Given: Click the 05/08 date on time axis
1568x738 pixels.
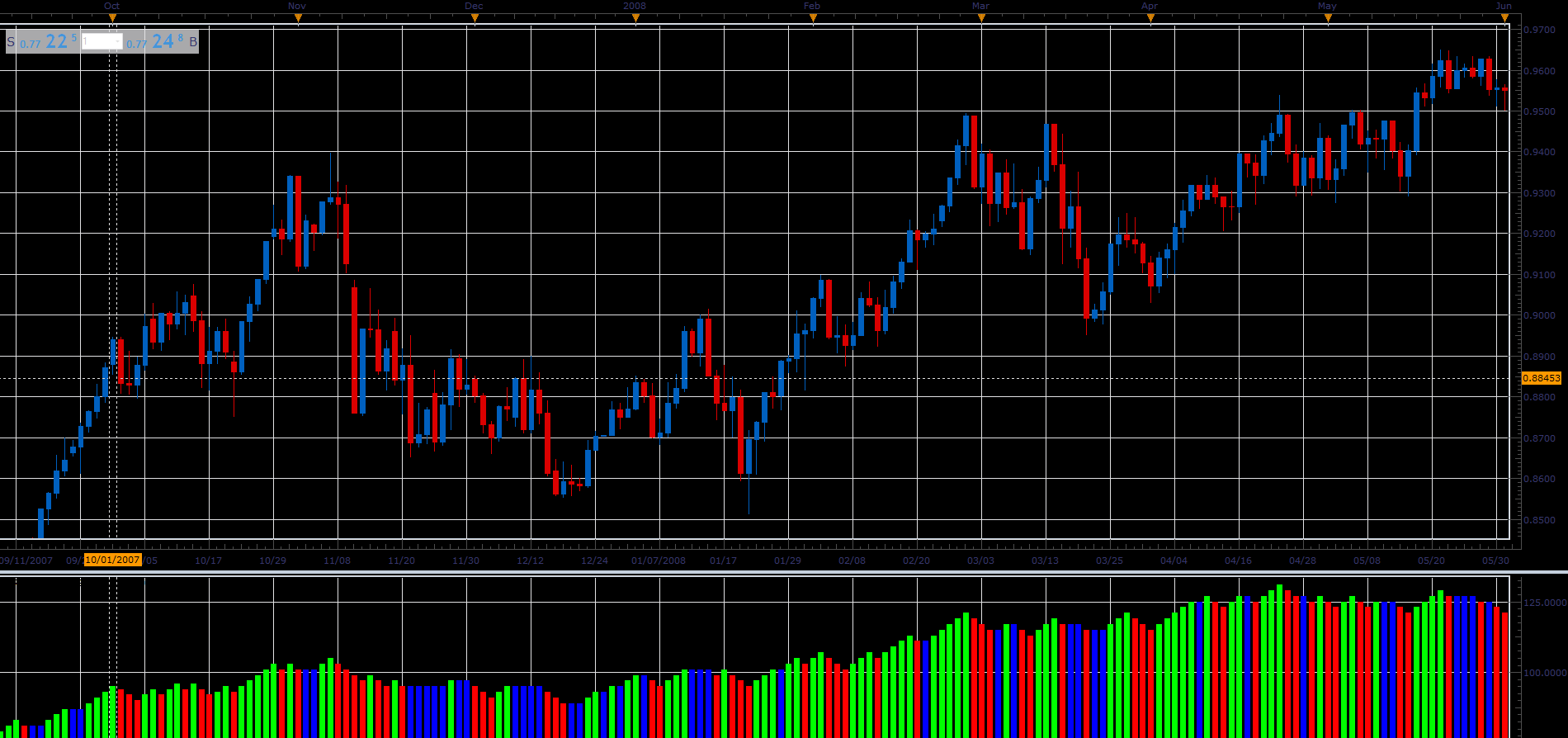Looking at the screenshot, I should point(1367,561).
